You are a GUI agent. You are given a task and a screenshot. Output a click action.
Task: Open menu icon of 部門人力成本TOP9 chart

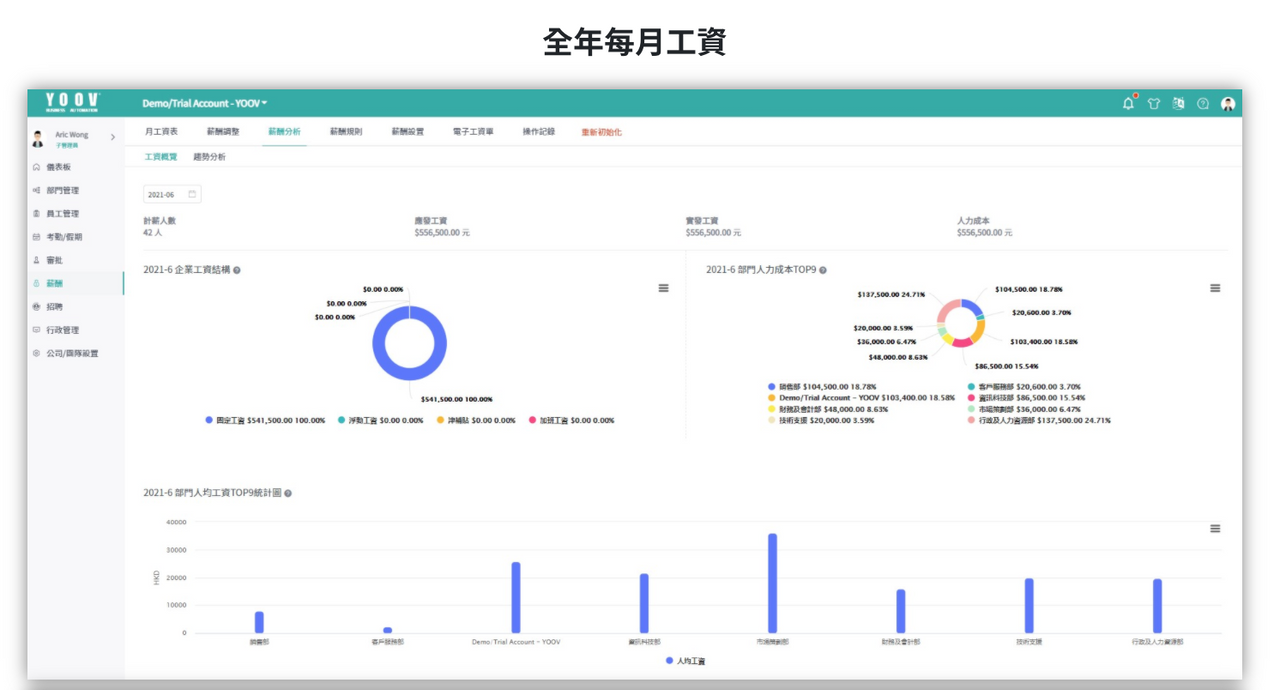pos(1215,288)
